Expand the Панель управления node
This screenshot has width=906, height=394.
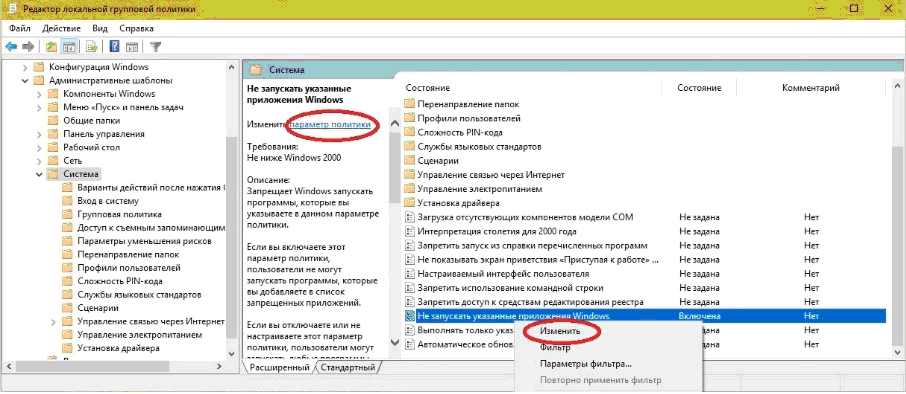click(x=39, y=134)
